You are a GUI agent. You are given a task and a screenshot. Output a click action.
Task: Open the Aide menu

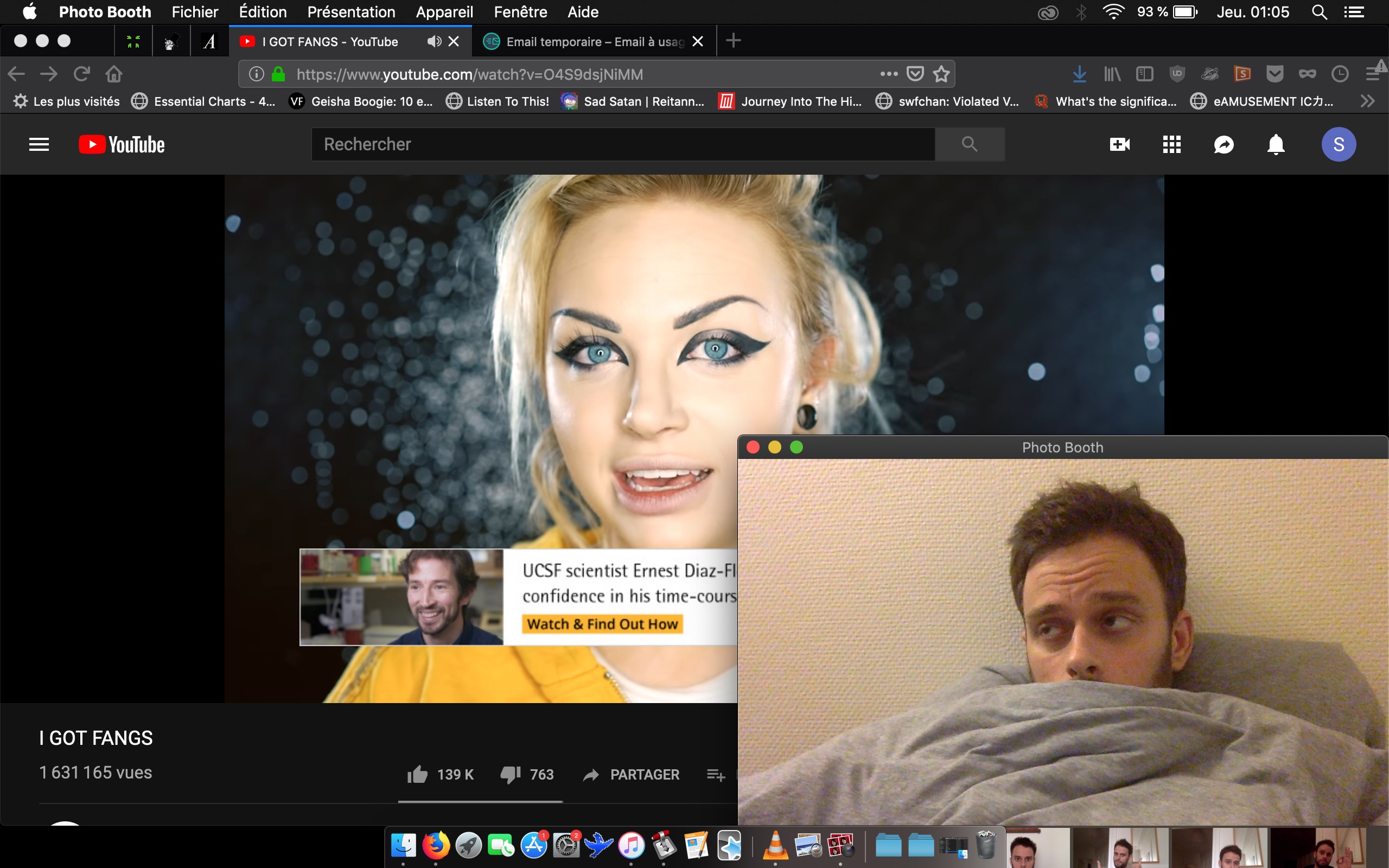[x=583, y=11]
